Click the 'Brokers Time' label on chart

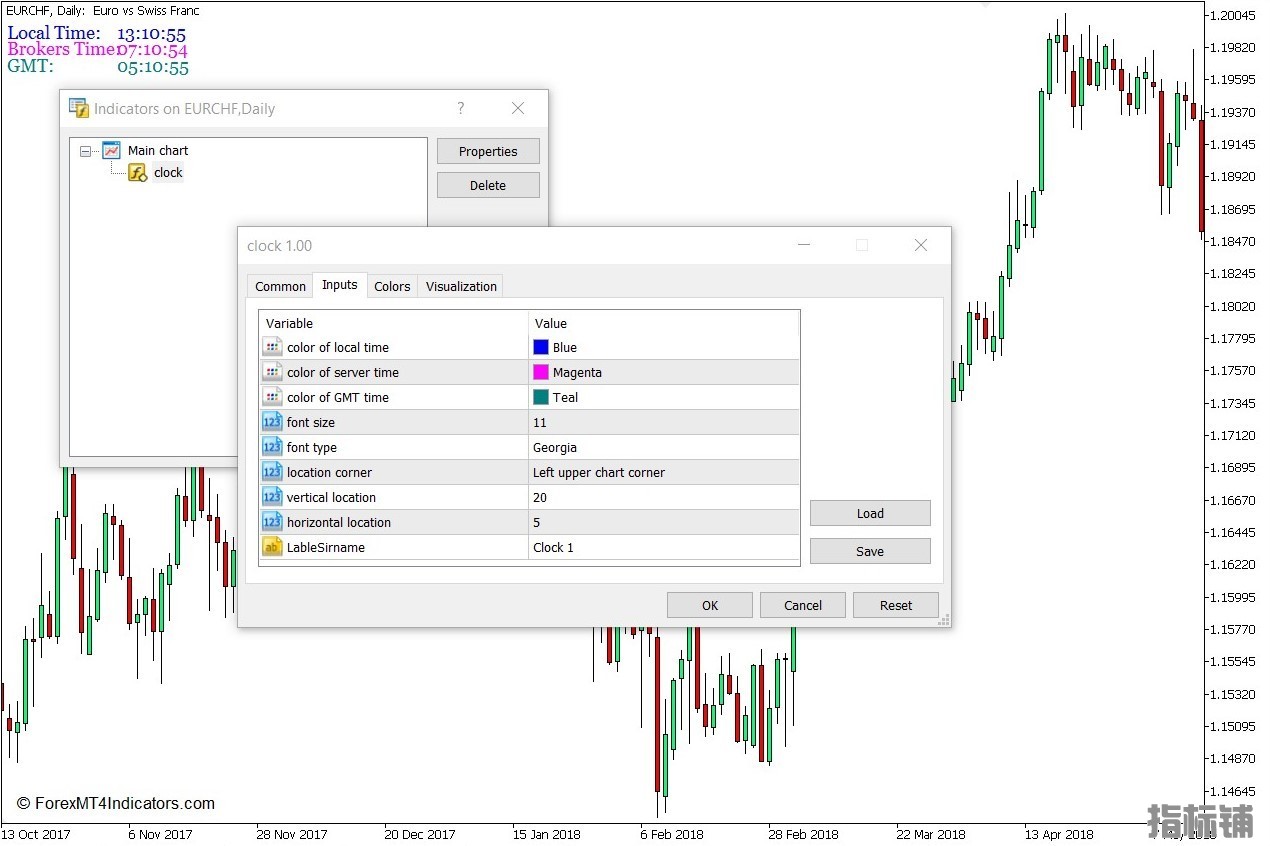pyautogui.click(x=62, y=49)
